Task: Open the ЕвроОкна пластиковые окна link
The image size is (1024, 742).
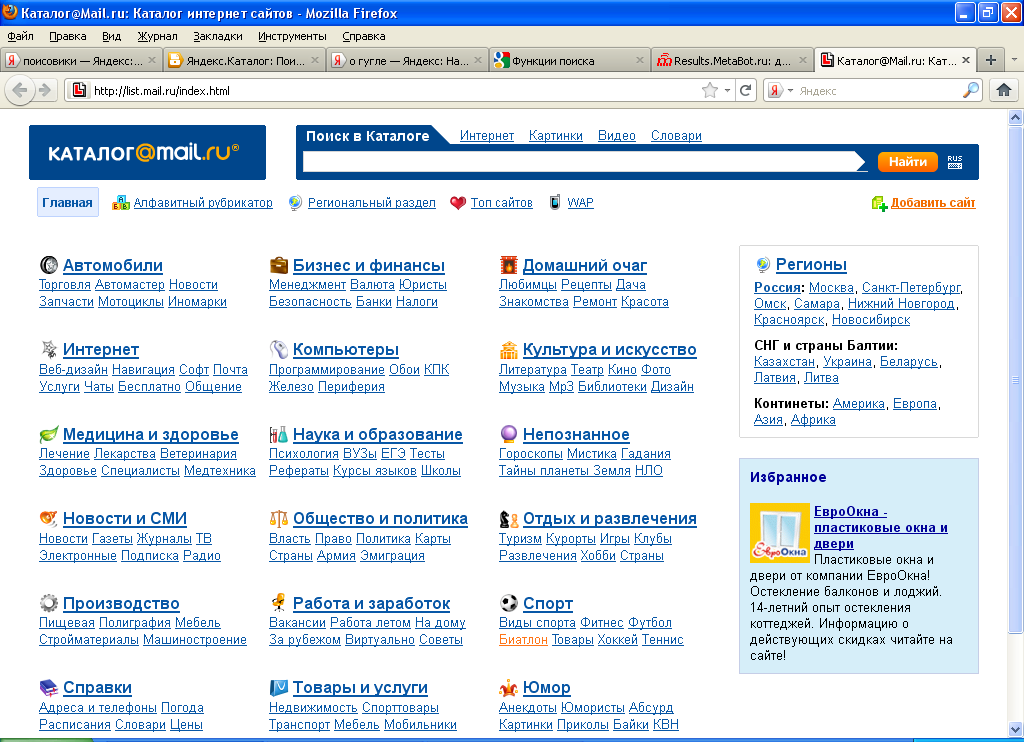Action: [x=880, y=527]
